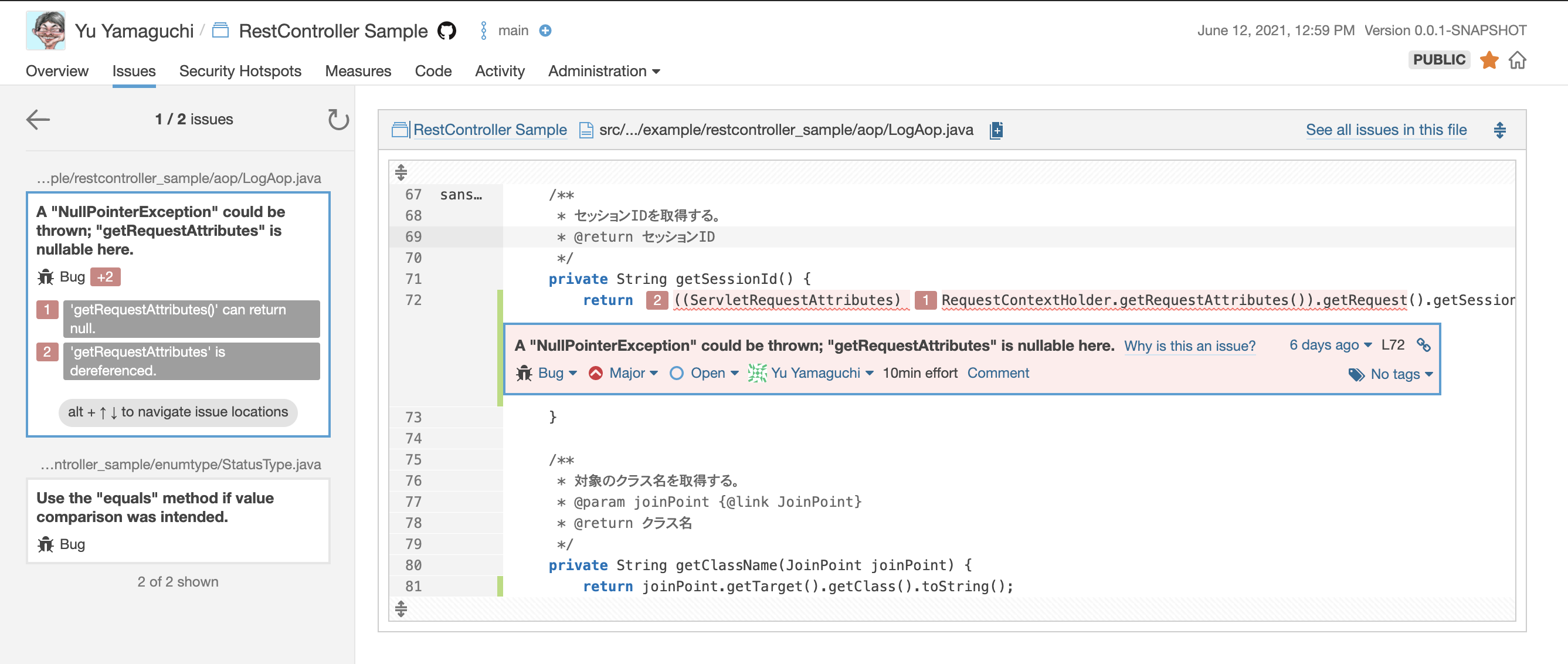
Task: Click 'Why is this an issue?'
Action: point(1189,345)
